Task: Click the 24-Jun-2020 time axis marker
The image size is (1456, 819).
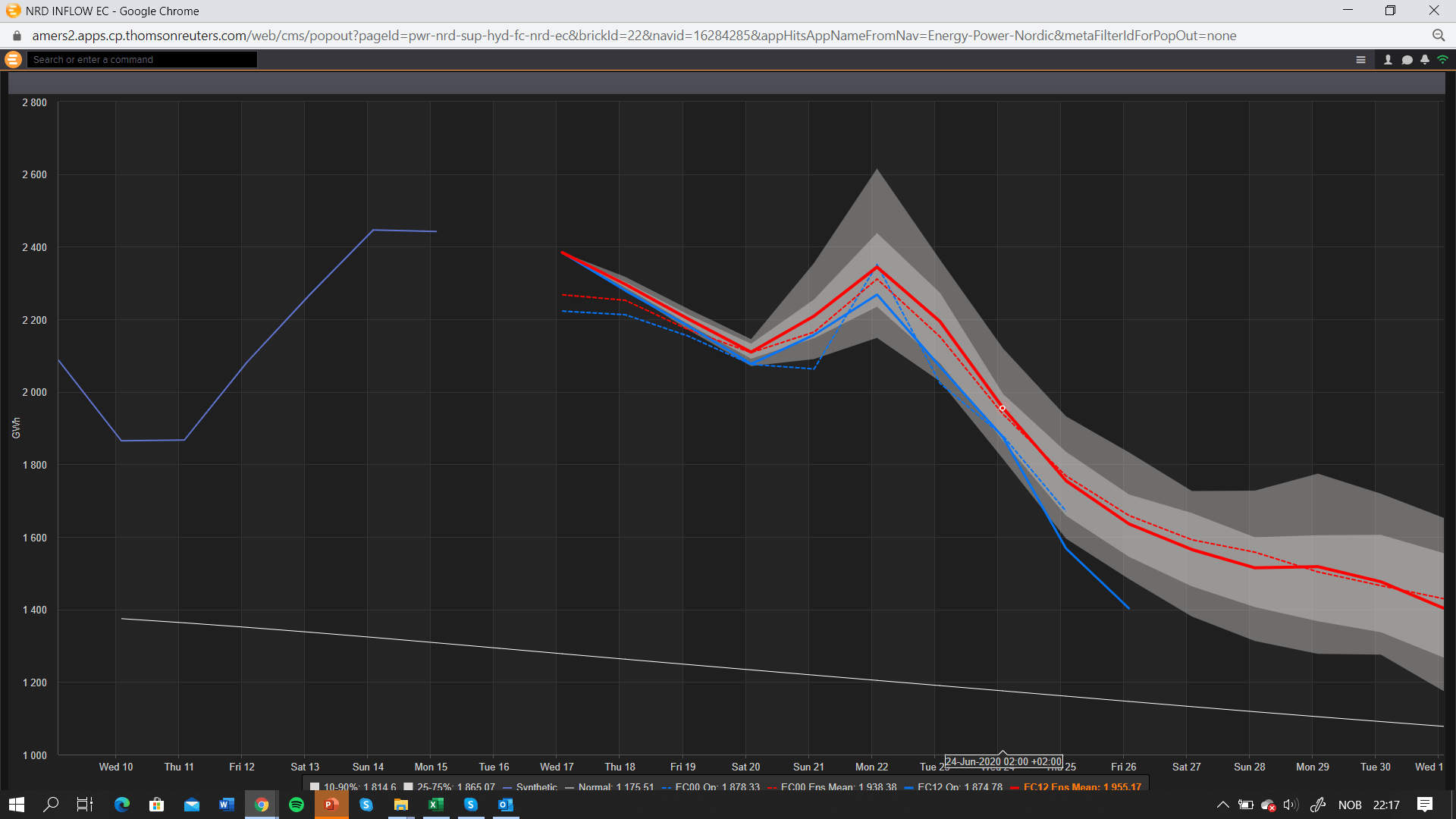Action: point(1003,761)
